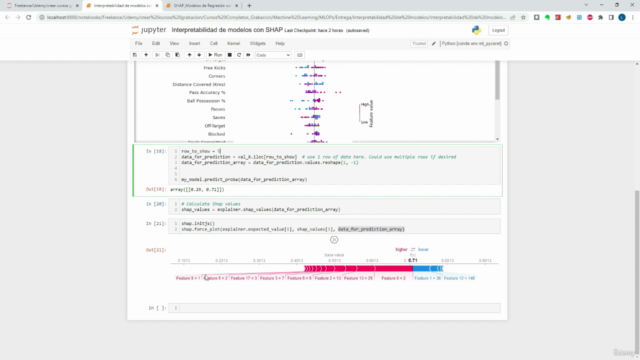The height and width of the screenshot is (360, 640).
Task: Switch to the SHAP_Modelos de Regresión tab
Action: coord(202,6)
